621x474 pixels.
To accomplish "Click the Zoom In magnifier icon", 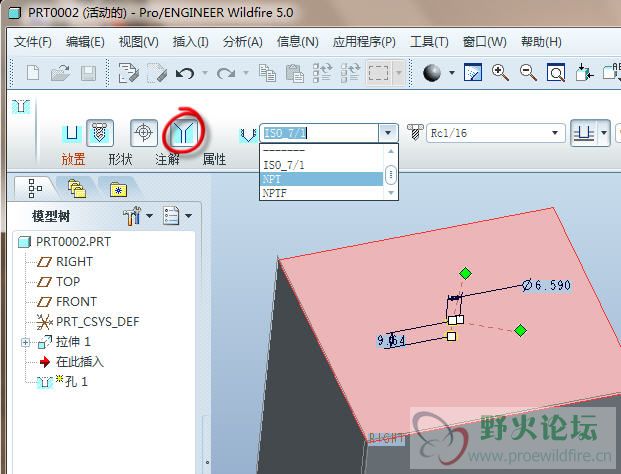I will tap(500, 72).
